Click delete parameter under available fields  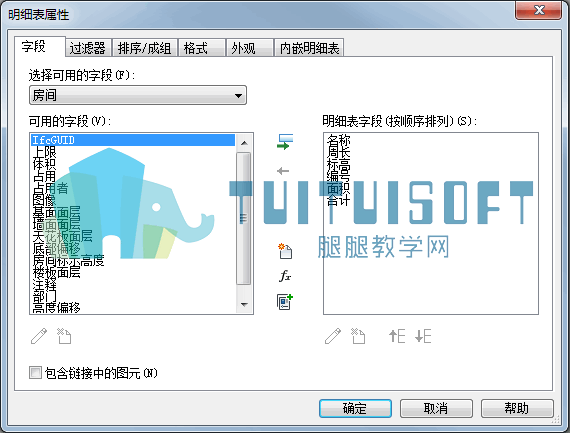click(x=64, y=336)
